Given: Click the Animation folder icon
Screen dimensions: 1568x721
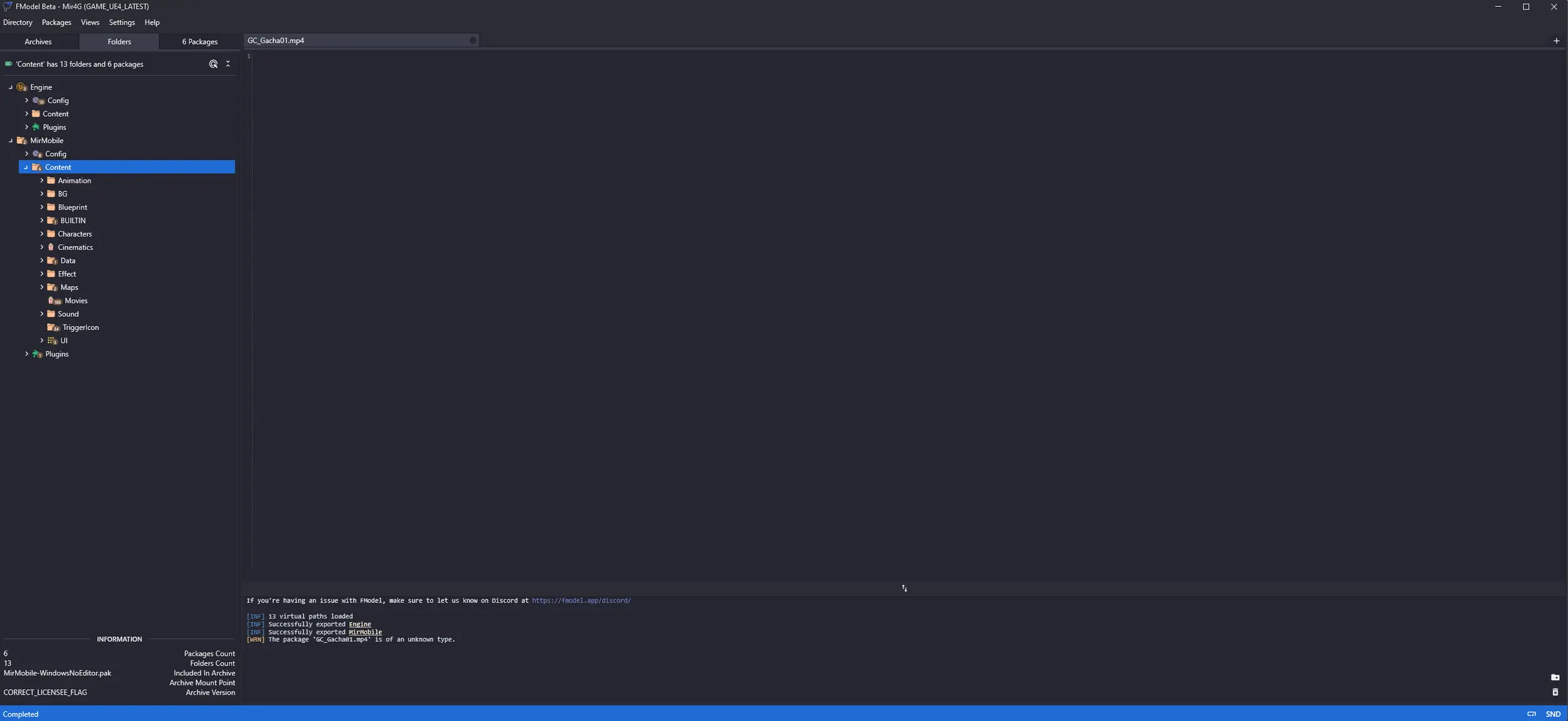Looking at the screenshot, I should pyautogui.click(x=51, y=181).
